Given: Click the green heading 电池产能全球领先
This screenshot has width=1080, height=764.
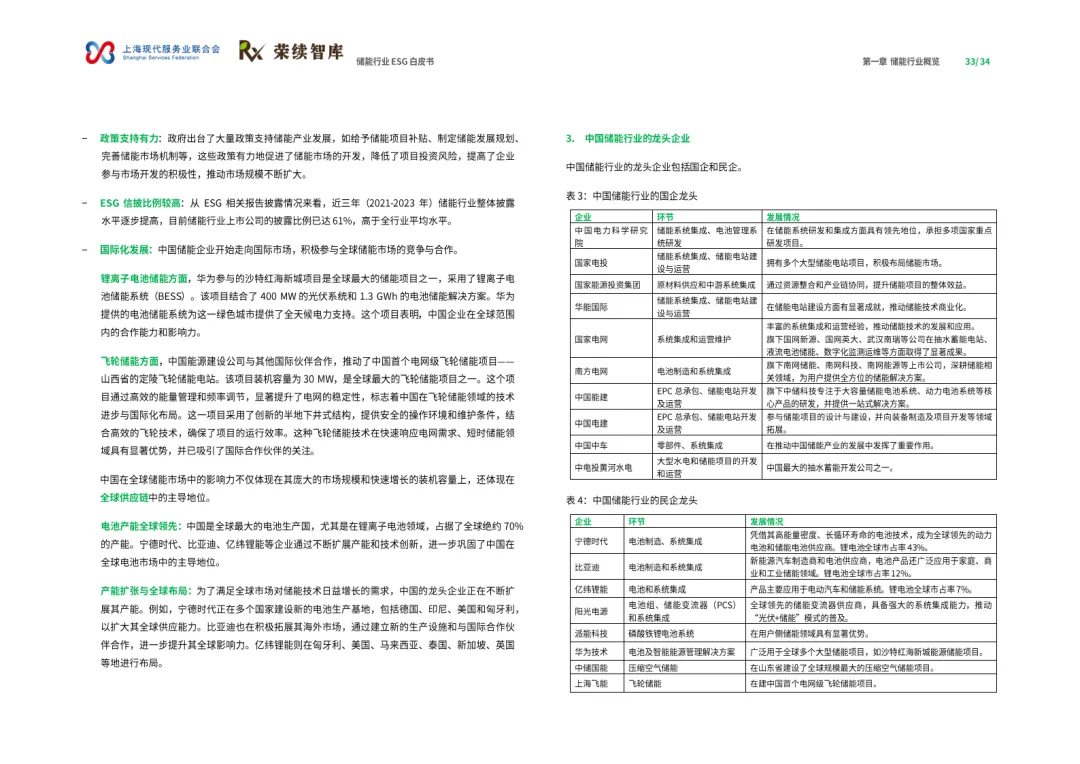Looking at the screenshot, I should click(140, 526).
